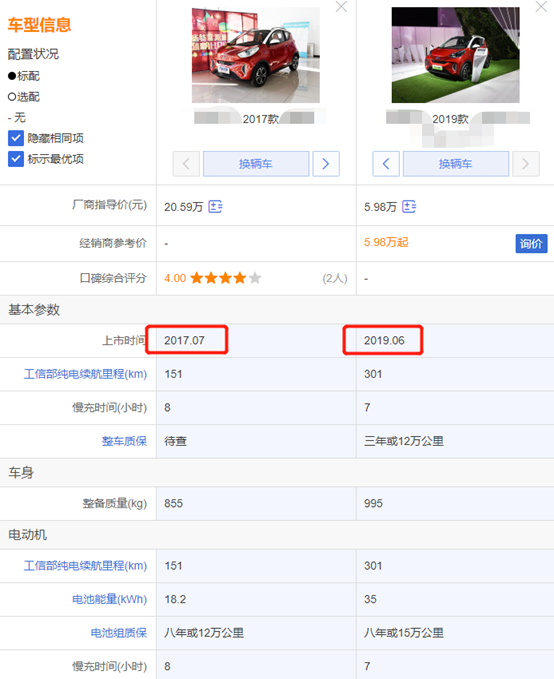Show previous car for the 2019款 column

tap(386, 164)
